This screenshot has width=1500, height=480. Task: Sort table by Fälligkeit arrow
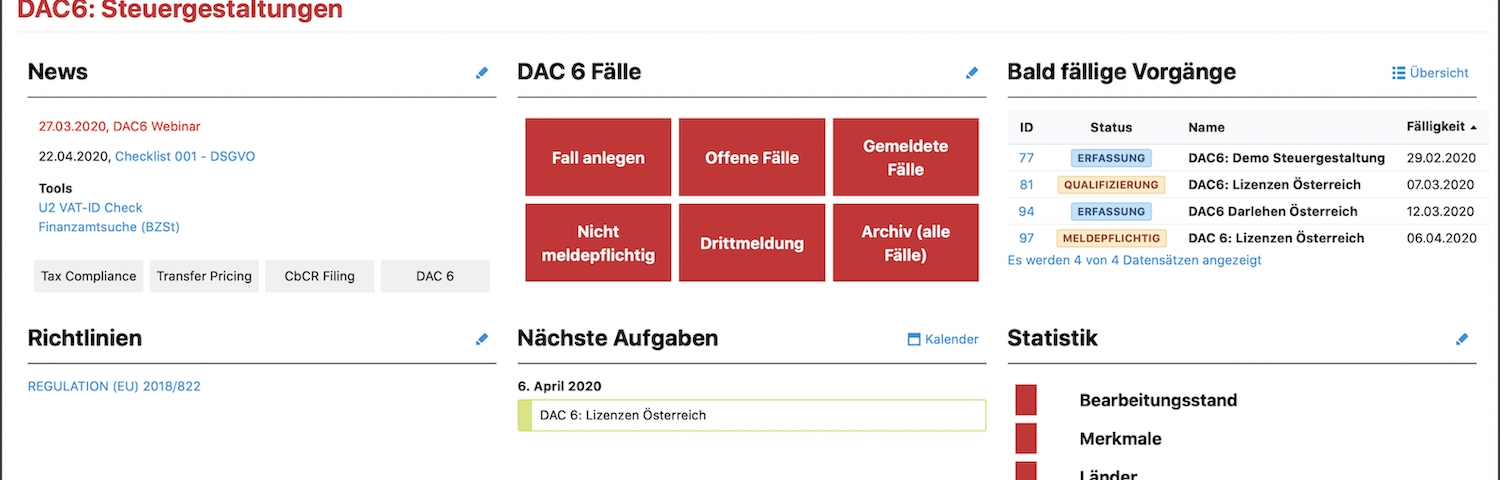tap(1473, 127)
